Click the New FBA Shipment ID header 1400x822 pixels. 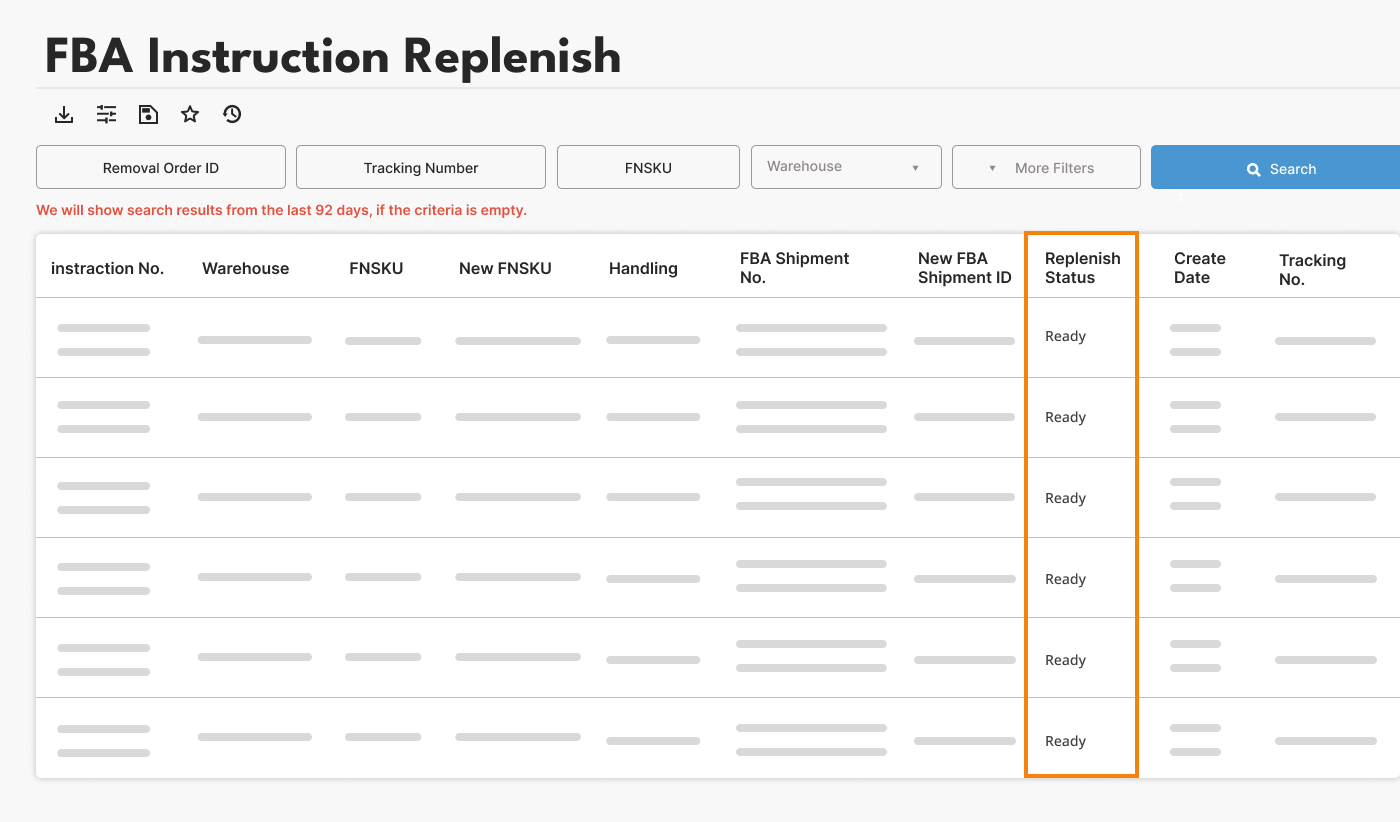(964, 268)
